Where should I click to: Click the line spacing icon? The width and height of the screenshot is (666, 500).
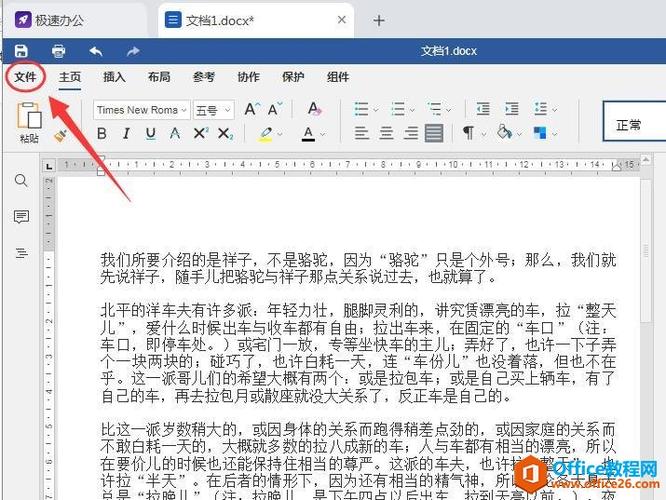tap(541, 109)
